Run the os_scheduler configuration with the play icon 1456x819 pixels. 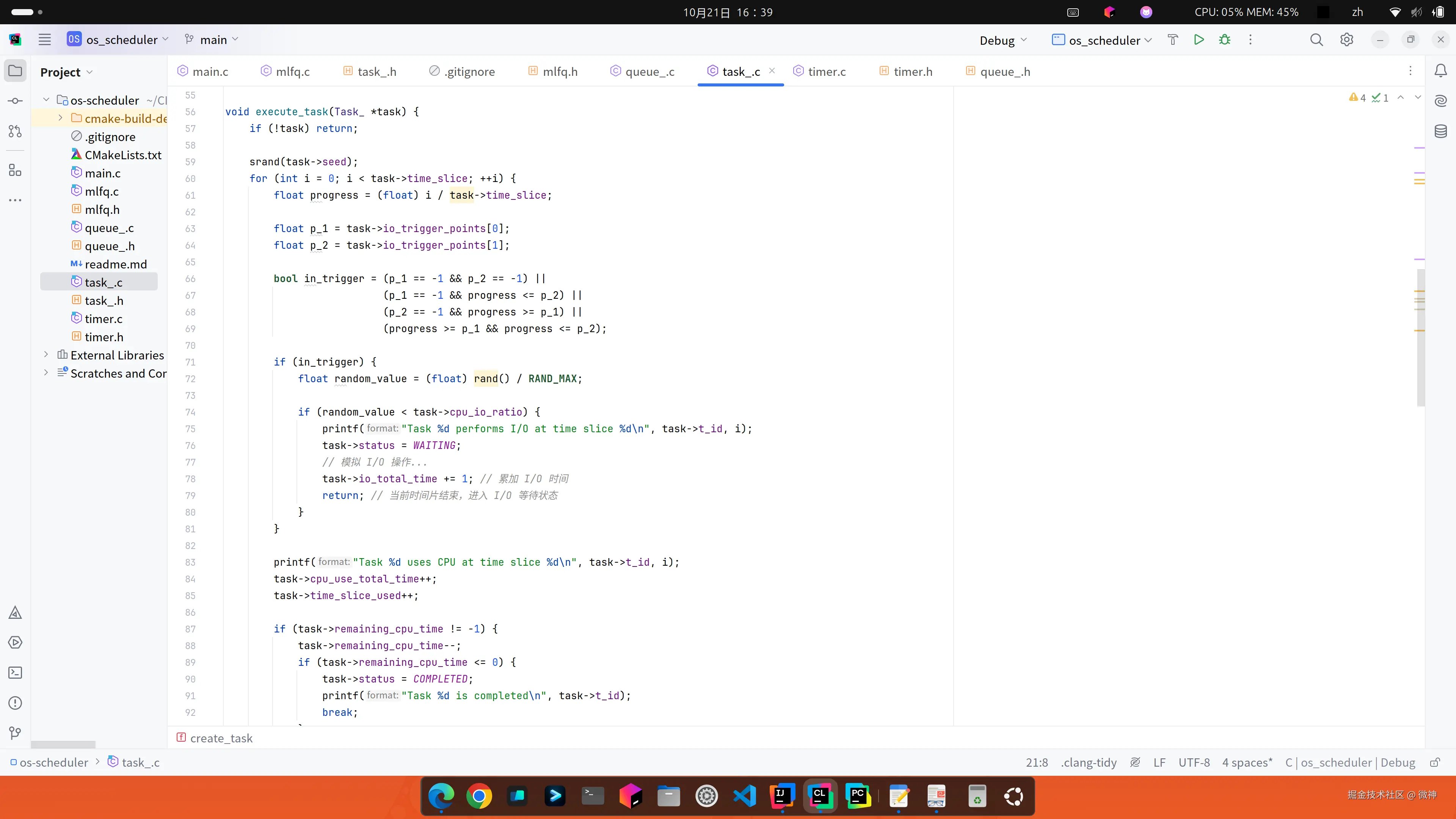coord(1199,39)
